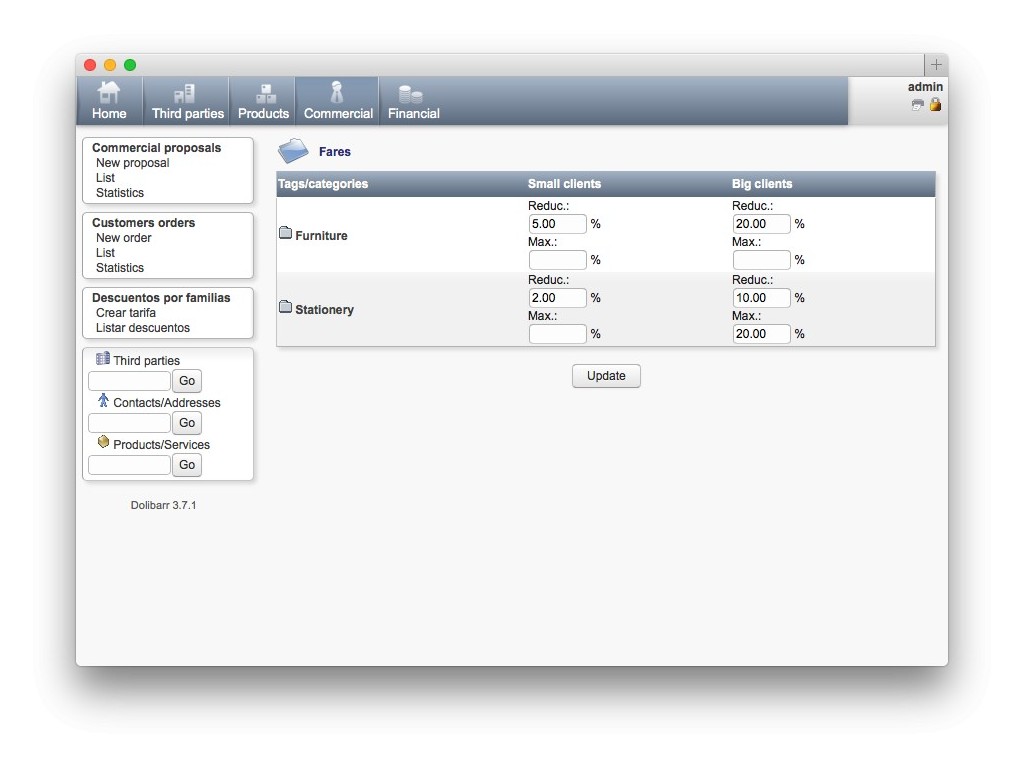Edit Stationery Big clients Reduc. field
Image resolution: width=1024 pixels, height=768 pixels.
coord(761,298)
